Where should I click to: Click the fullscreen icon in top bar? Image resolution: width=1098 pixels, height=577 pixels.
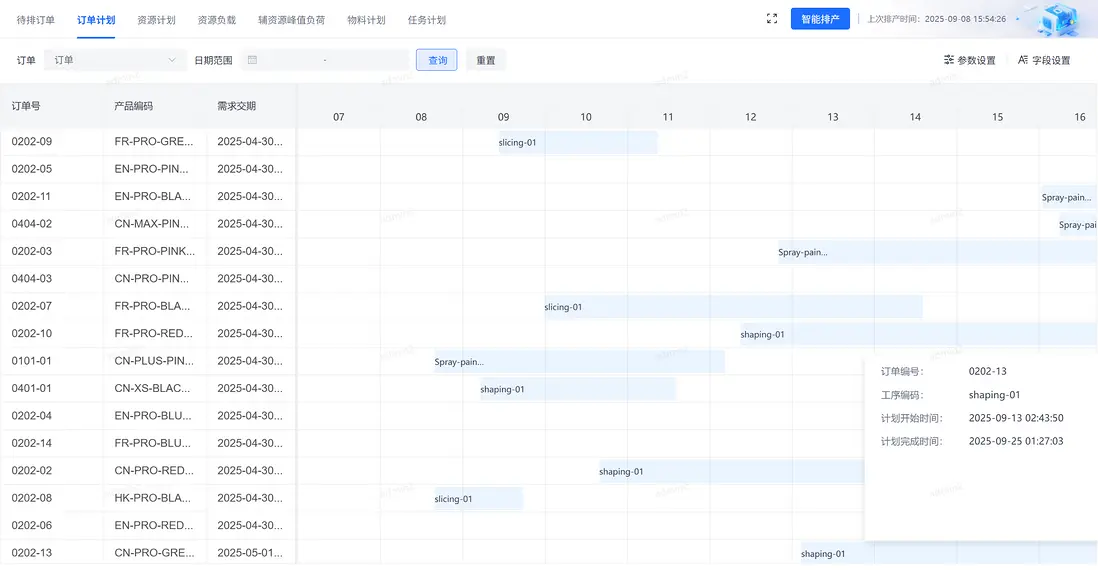pyautogui.click(x=772, y=19)
